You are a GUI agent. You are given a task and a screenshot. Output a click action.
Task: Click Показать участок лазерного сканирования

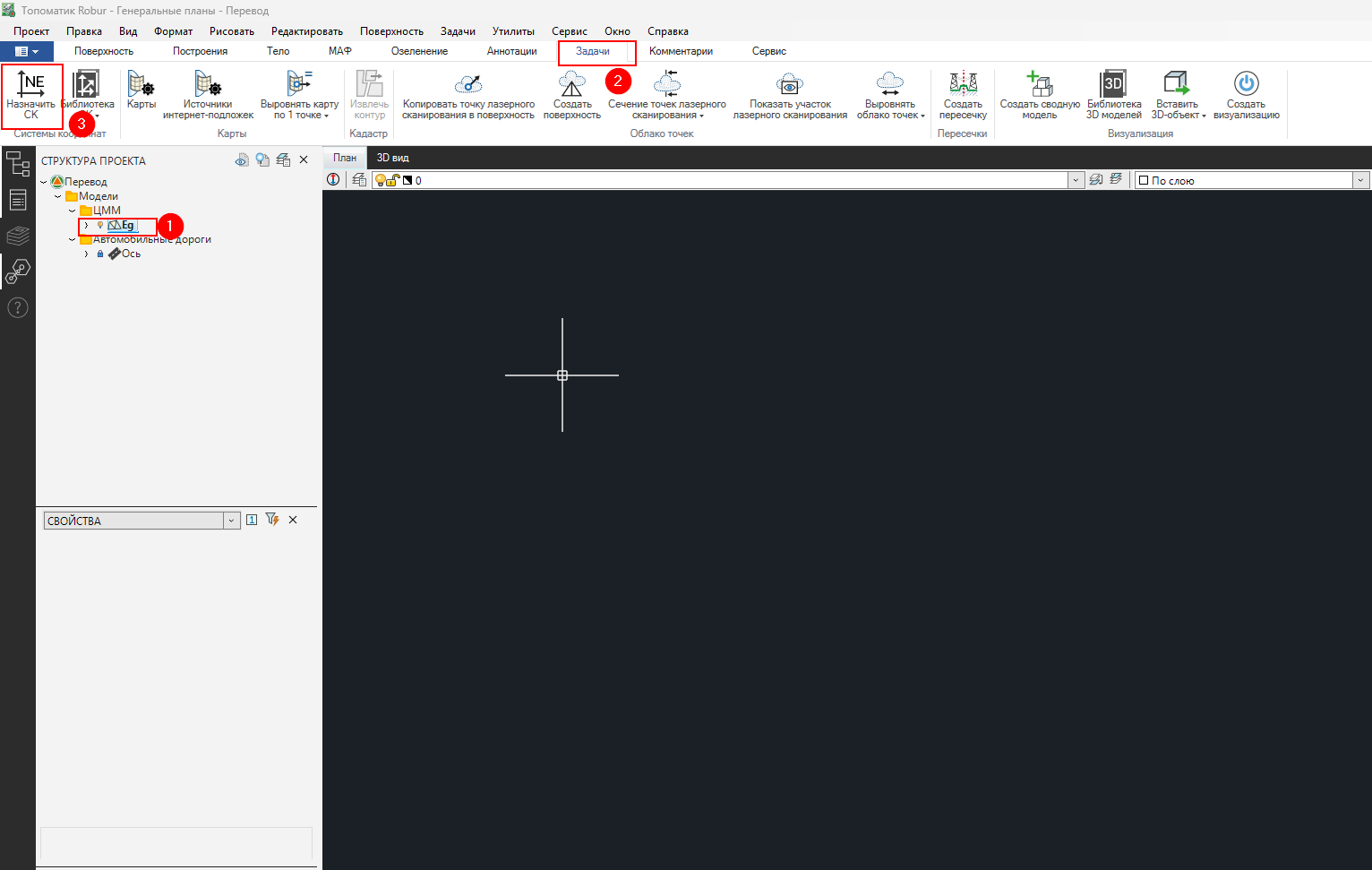point(790,95)
